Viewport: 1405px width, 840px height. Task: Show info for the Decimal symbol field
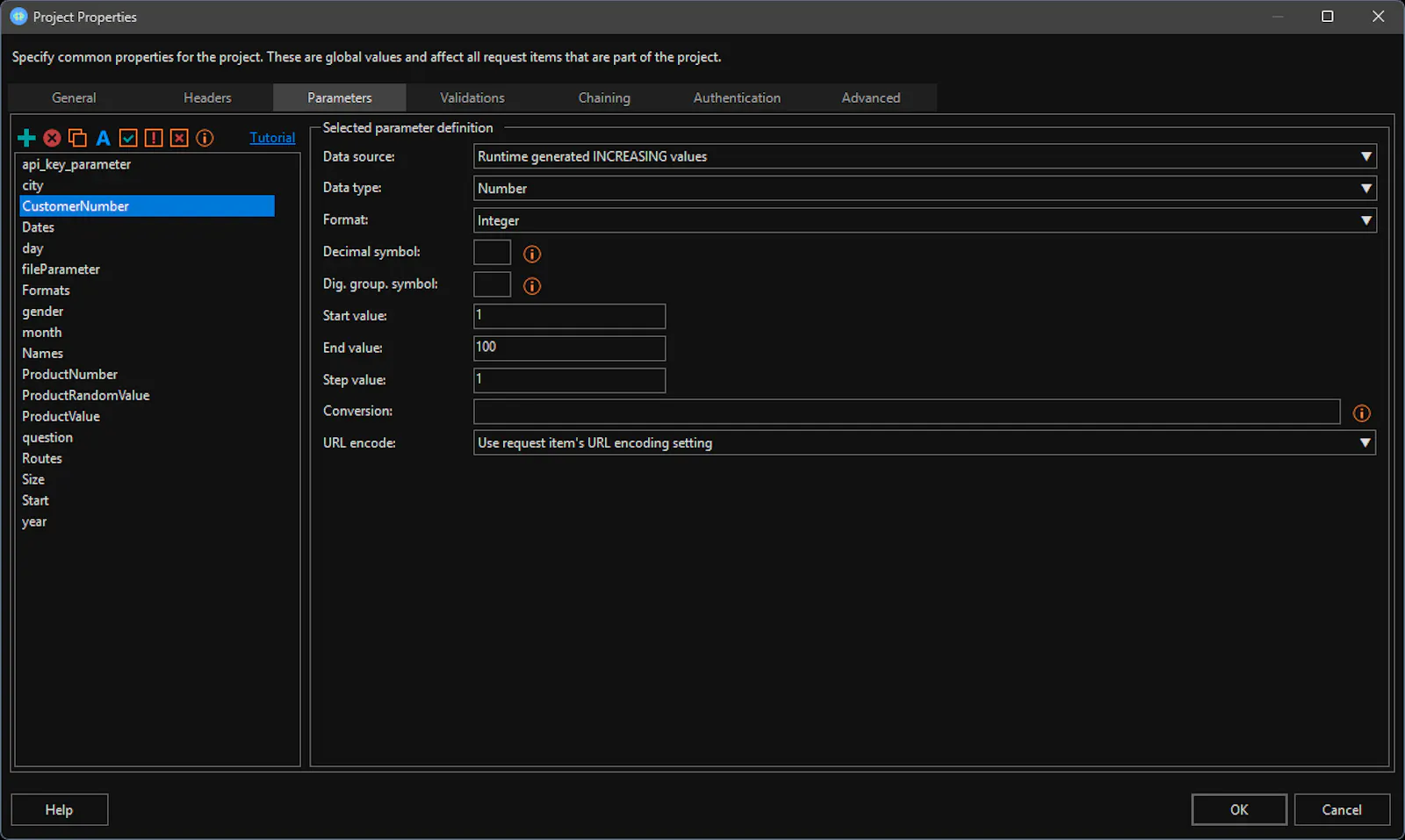coord(532,254)
